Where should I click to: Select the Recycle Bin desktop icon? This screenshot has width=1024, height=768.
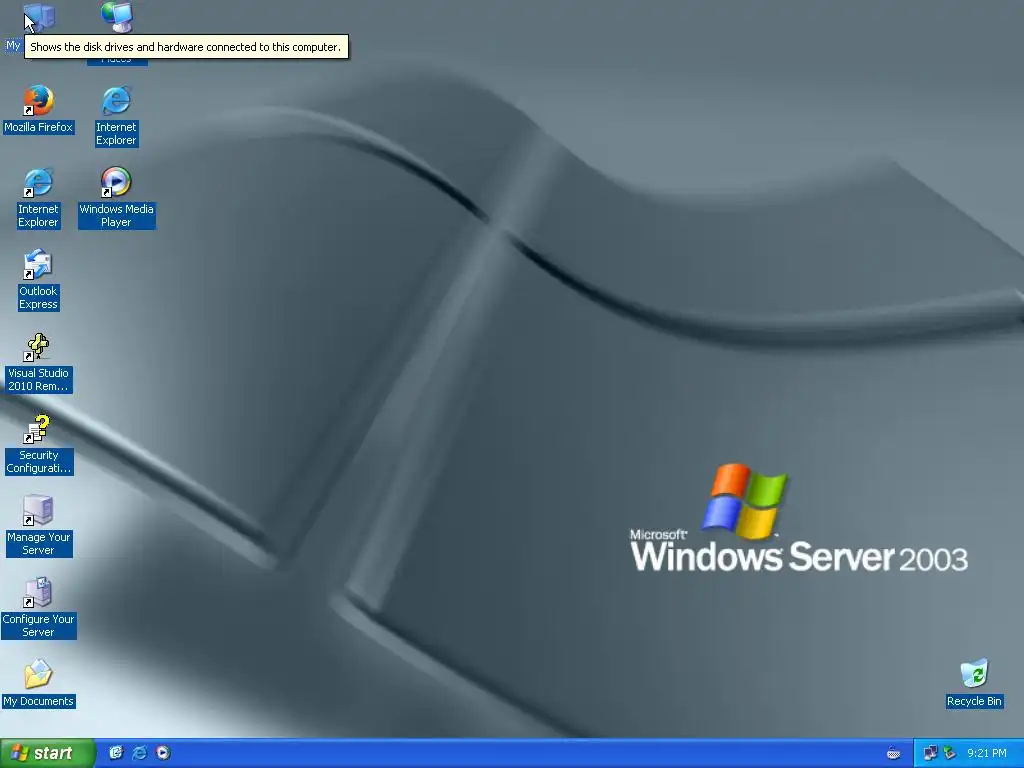coord(974,683)
